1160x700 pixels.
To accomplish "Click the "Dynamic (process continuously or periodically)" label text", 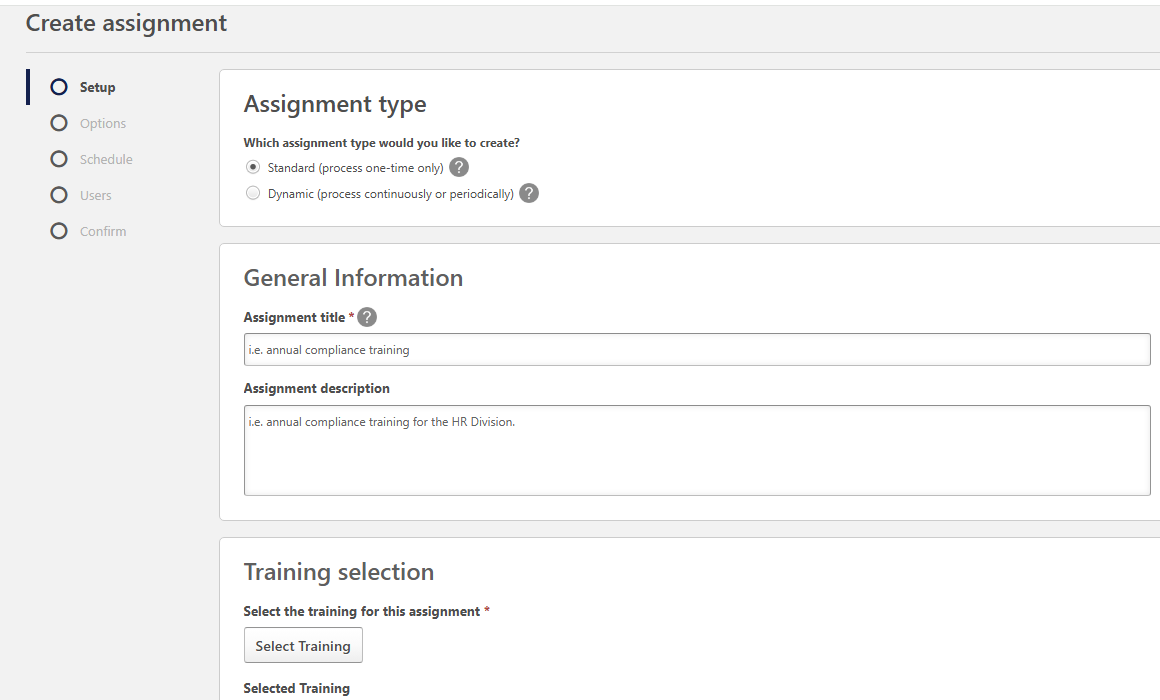I will [390, 194].
